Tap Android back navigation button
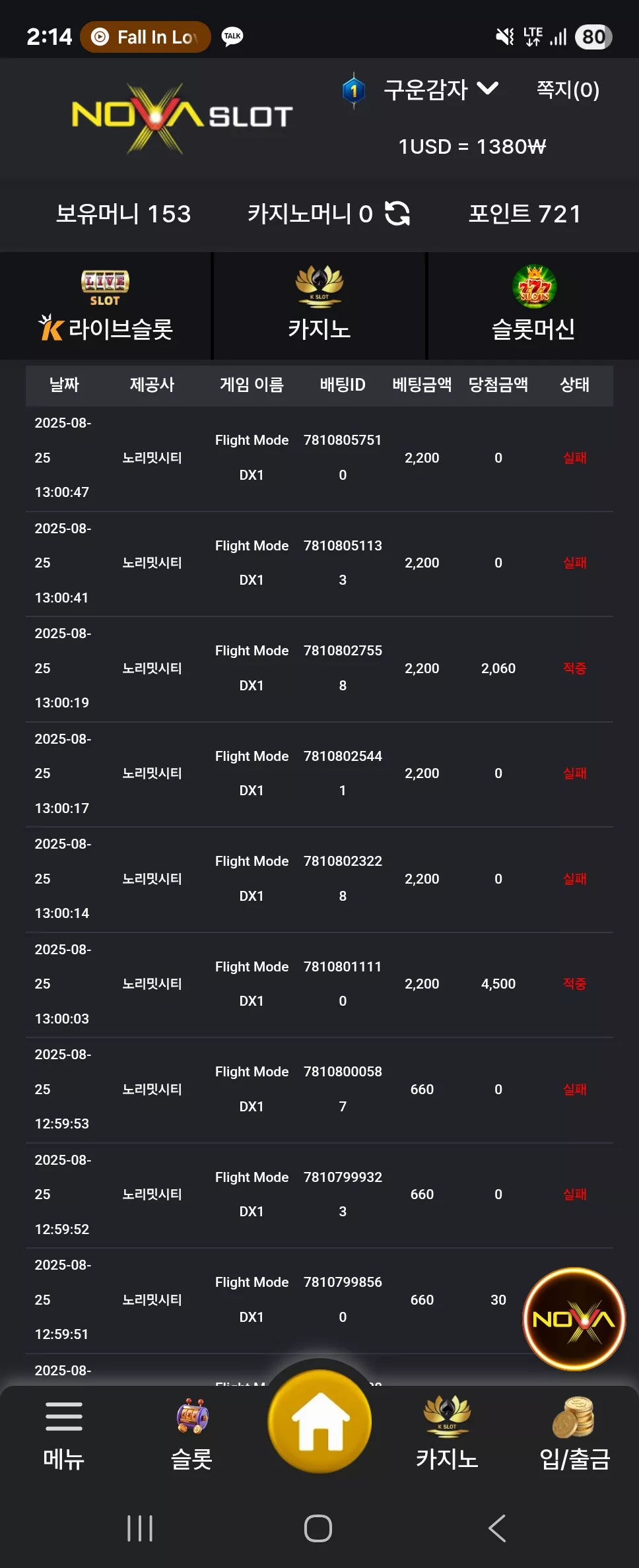 496,1528
